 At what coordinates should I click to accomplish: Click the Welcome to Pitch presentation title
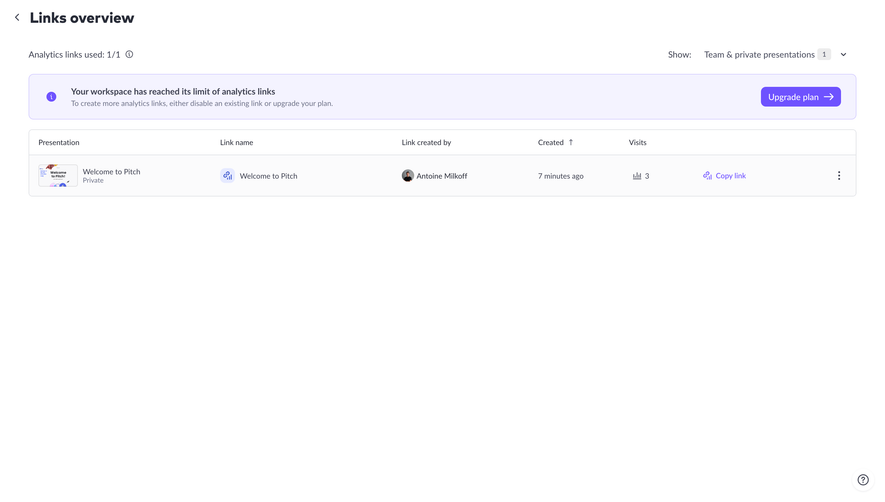pos(111,171)
